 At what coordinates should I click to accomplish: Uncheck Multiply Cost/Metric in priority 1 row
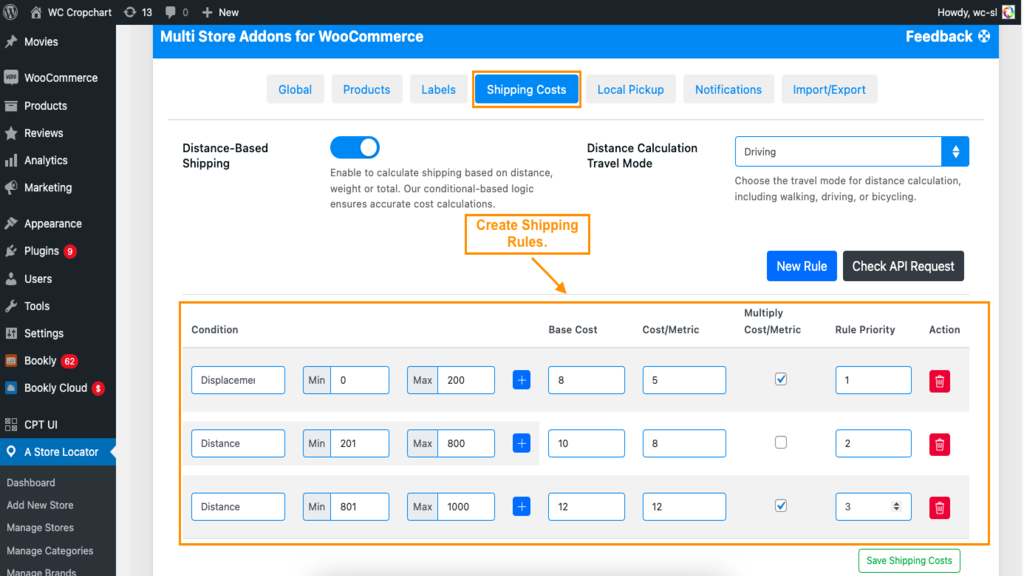coord(780,379)
